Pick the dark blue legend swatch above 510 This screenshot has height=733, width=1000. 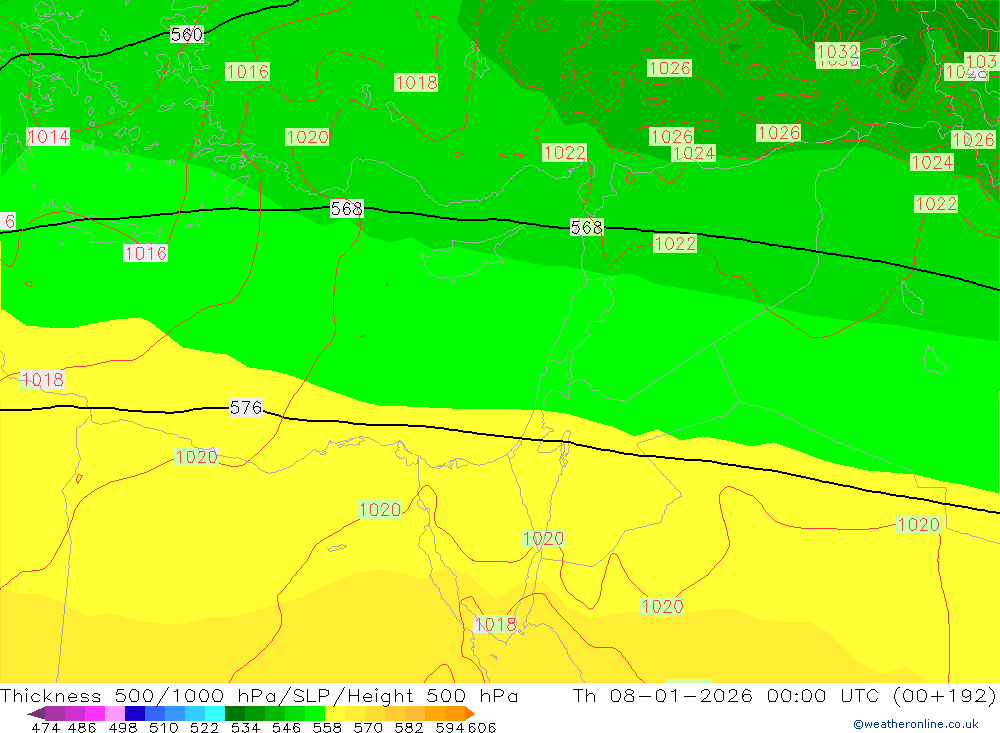pyautogui.click(x=135, y=713)
